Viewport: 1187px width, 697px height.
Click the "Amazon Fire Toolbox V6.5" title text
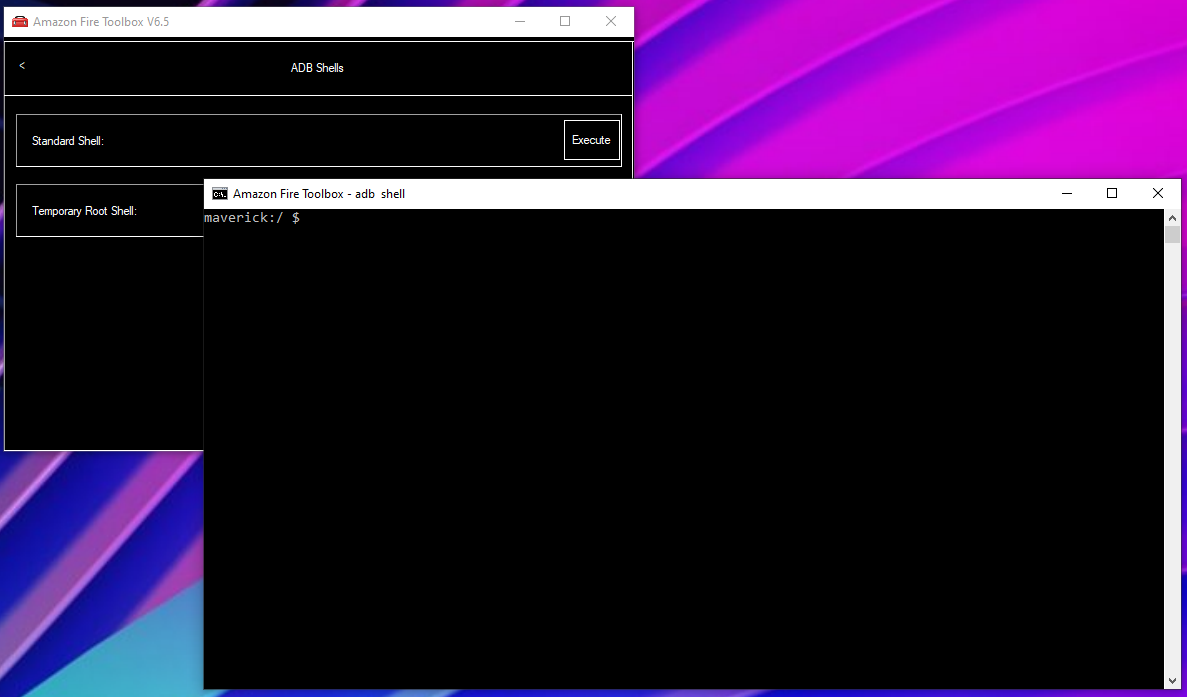(x=101, y=22)
